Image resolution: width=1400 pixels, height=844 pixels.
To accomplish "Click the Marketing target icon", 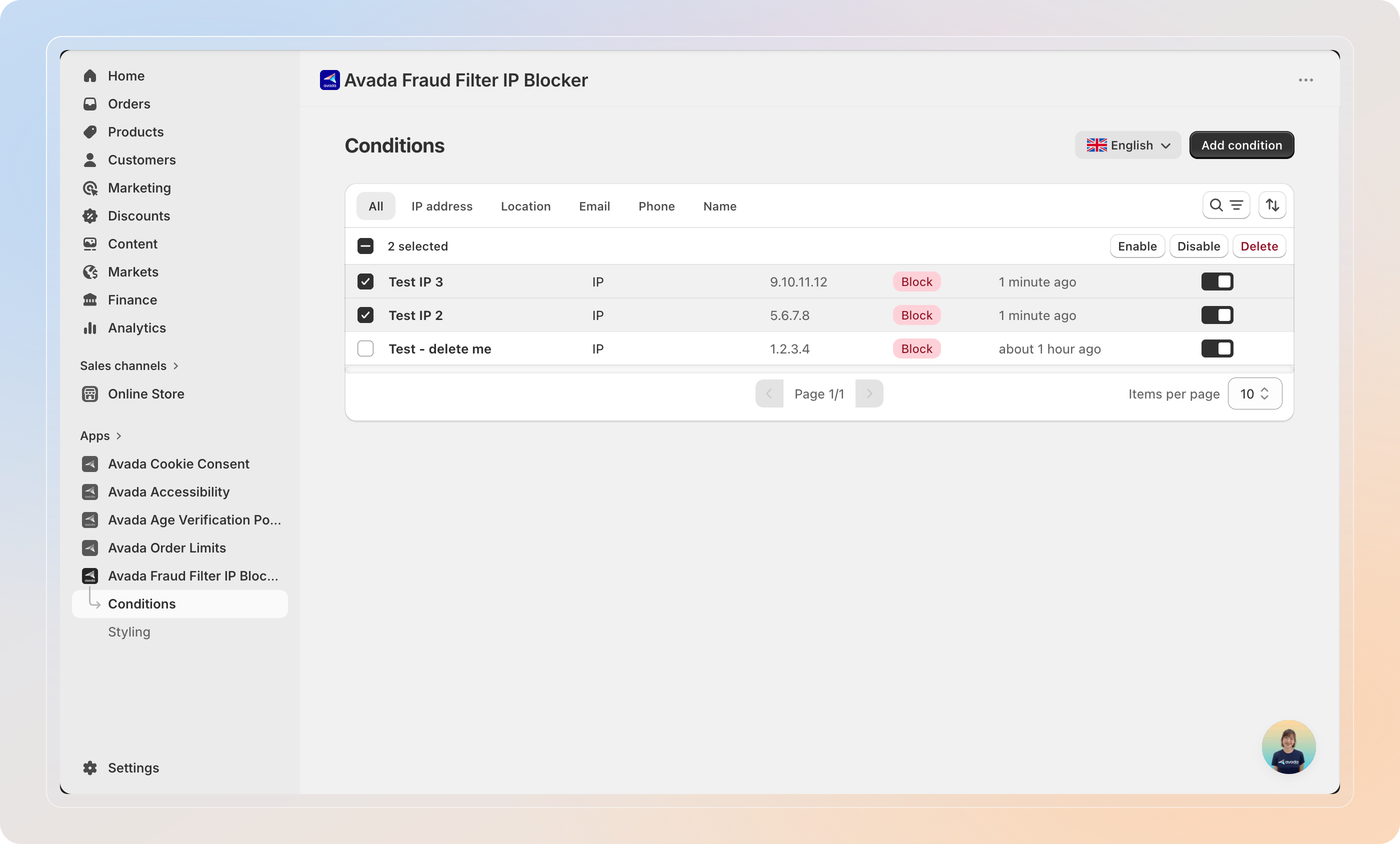I will click(90, 188).
